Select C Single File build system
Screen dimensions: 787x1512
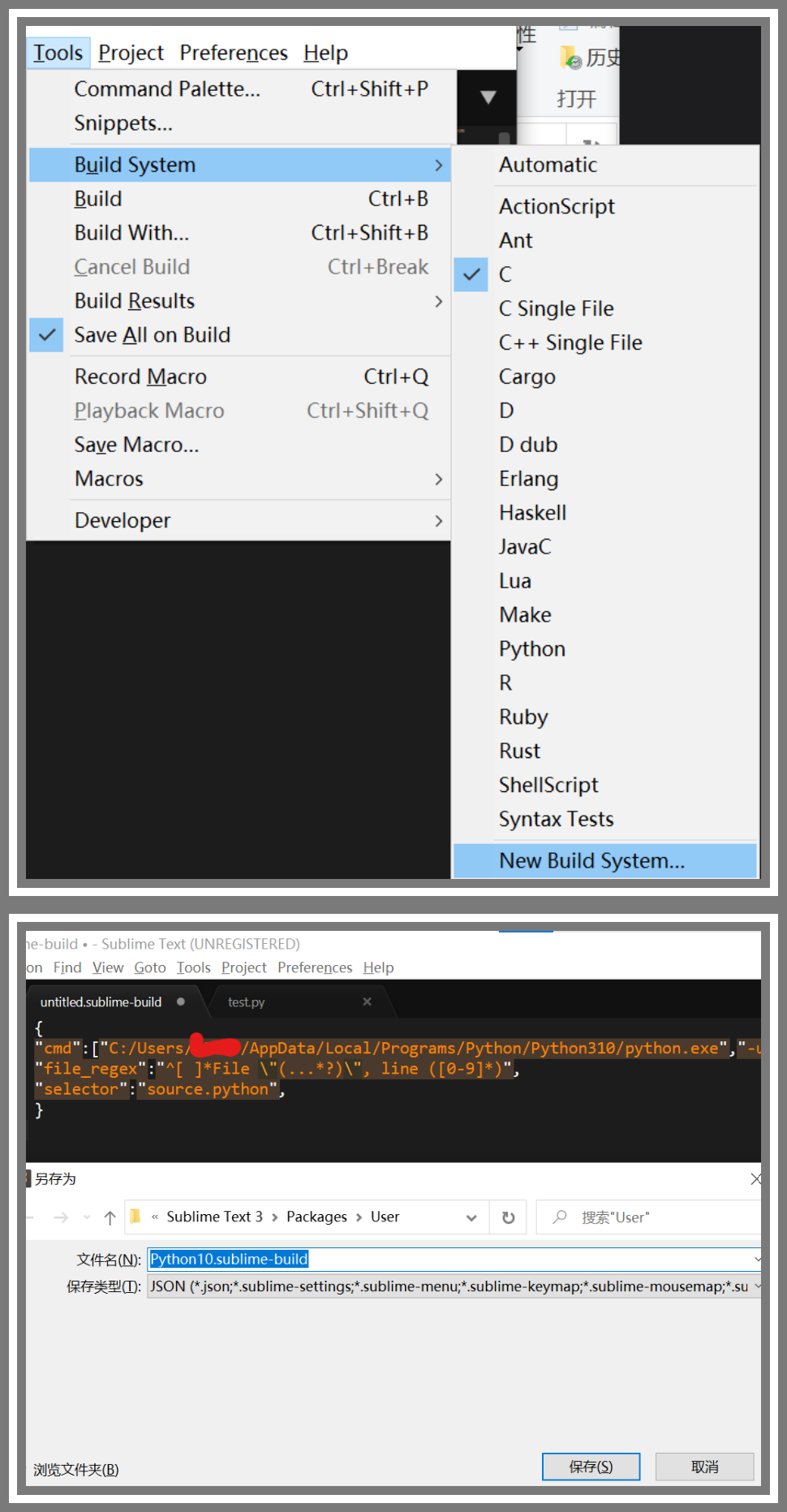pyautogui.click(x=605, y=308)
